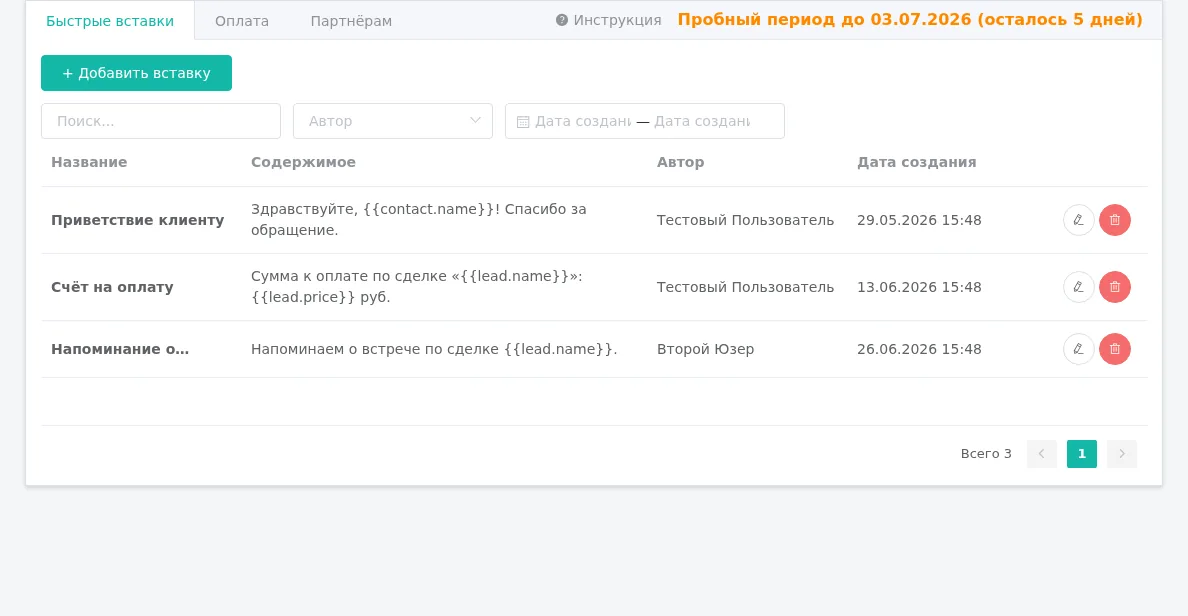The width and height of the screenshot is (1188, 616).
Task: Click the content "Напоминаем о встрече по сделке"
Action: pos(434,349)
